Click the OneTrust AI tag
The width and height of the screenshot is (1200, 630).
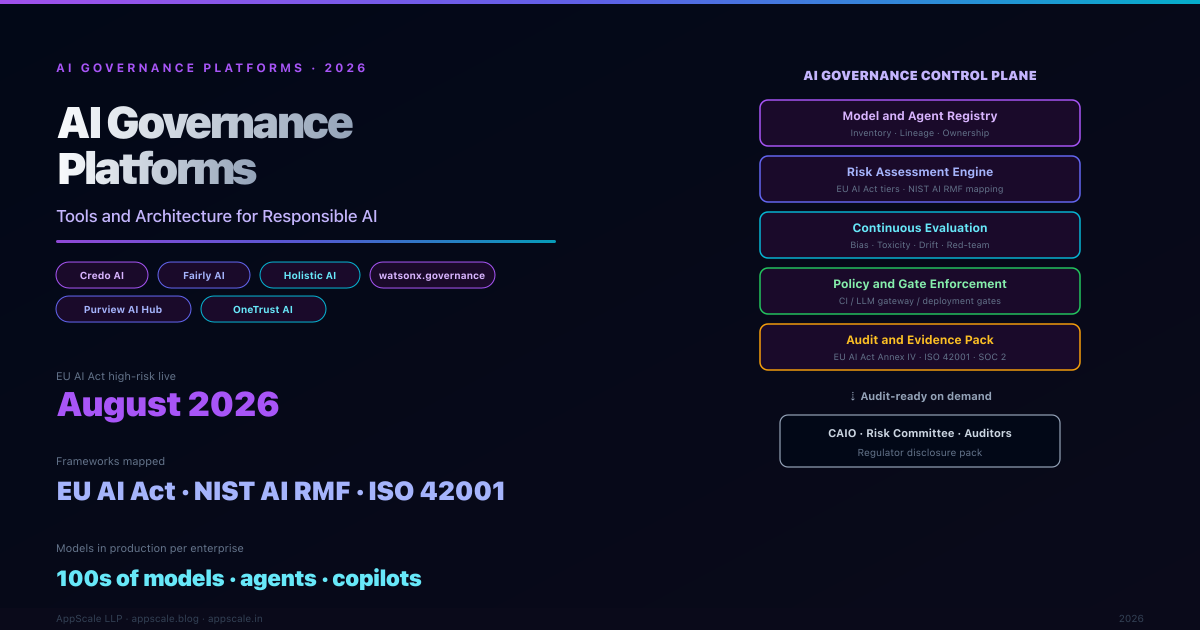[263, 309]
